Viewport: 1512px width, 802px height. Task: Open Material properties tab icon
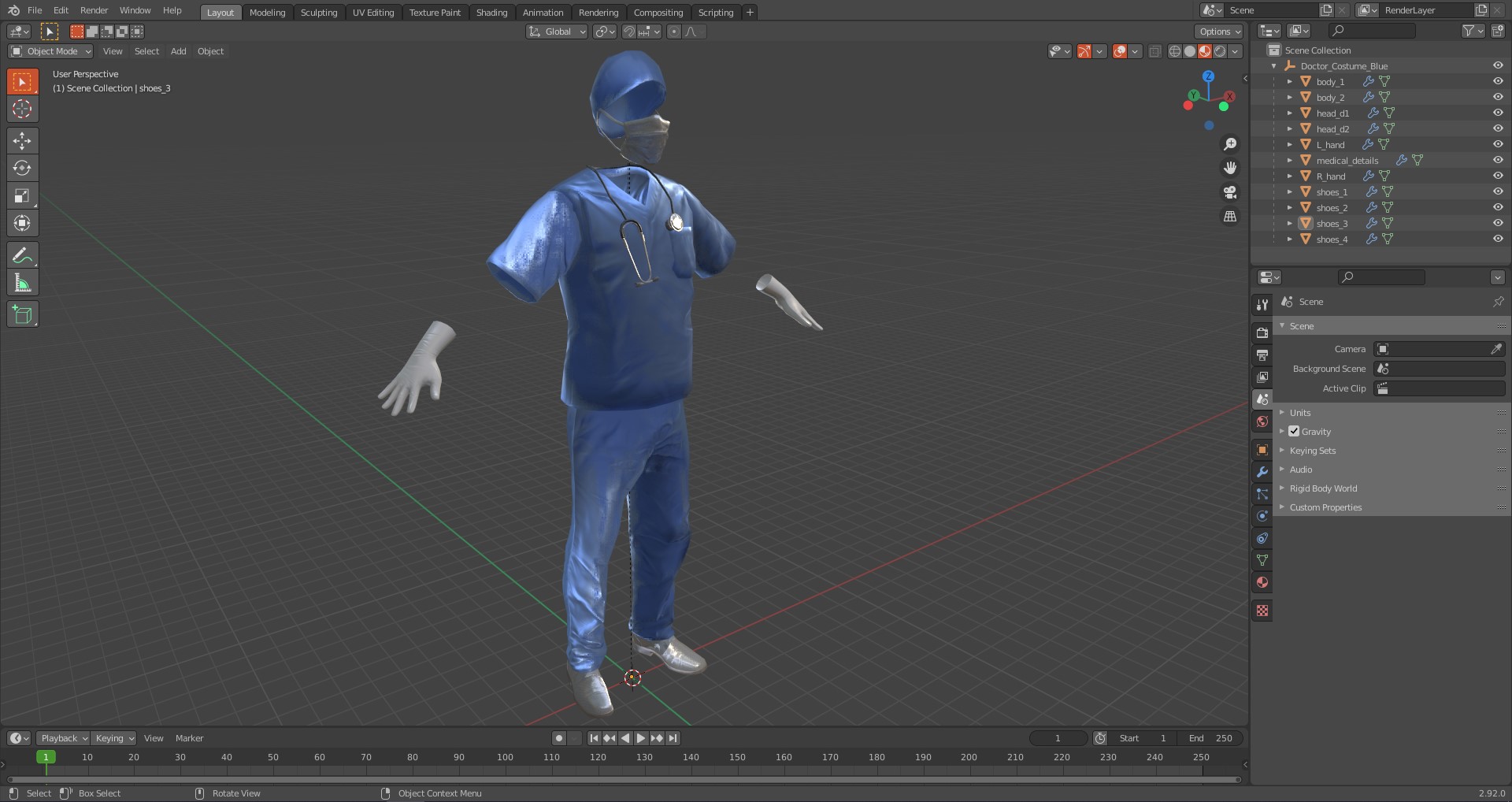pyautogui.click(x=1262, y=582)
